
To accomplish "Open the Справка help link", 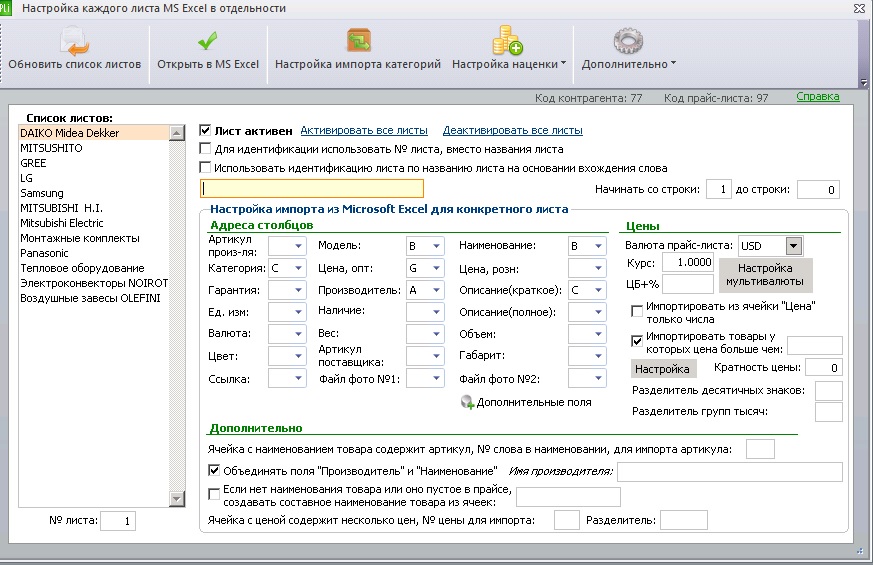I will pos(818,96).
